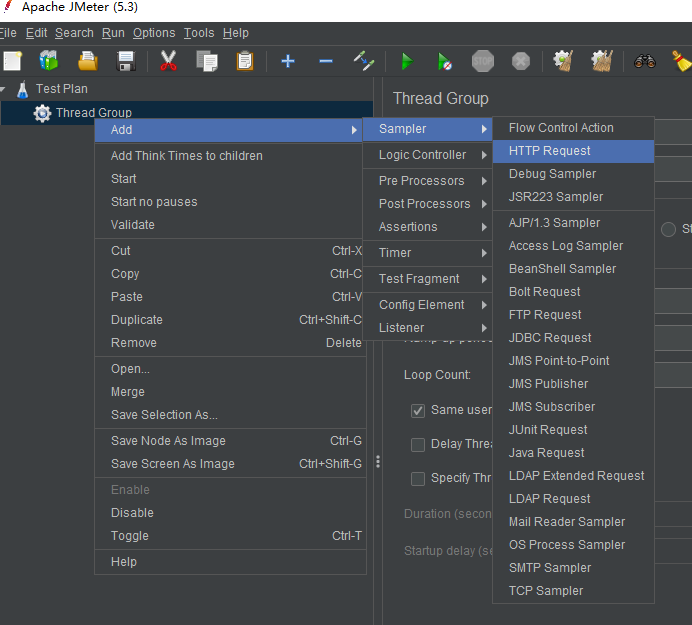Click the Copy toolbar icon
This screenshot has width=692, height=625.
207,61
